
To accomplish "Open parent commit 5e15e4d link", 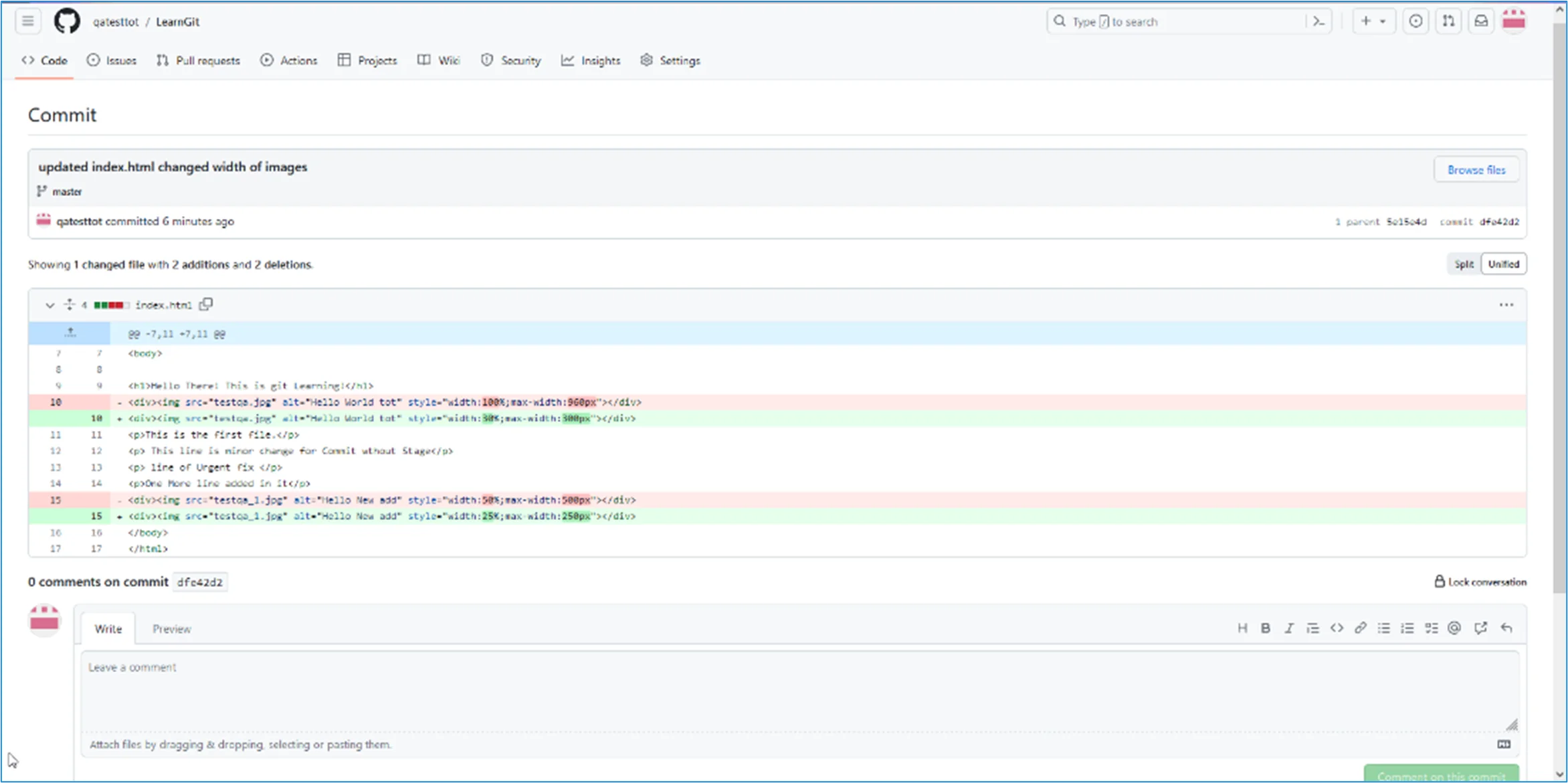I will click(1406, 222).
